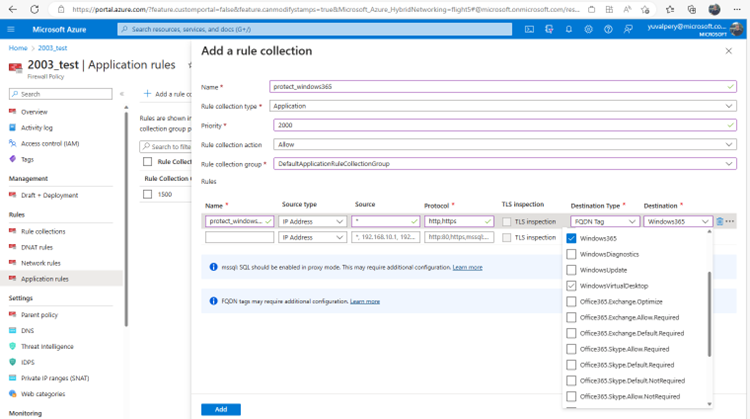This screenshot has width=750, height=419.
Task: Open the feedback icon in header
Action: click(628, 29)
